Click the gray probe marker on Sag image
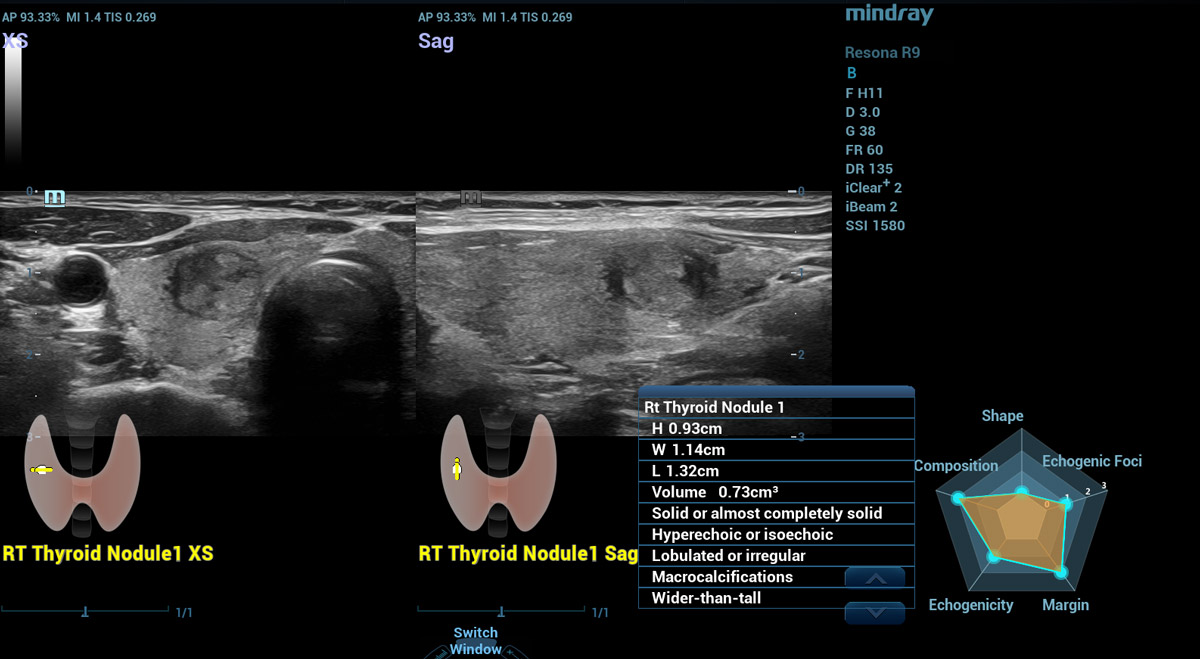The height and width of the screenshot is (659, 1200). pos(470,198)
